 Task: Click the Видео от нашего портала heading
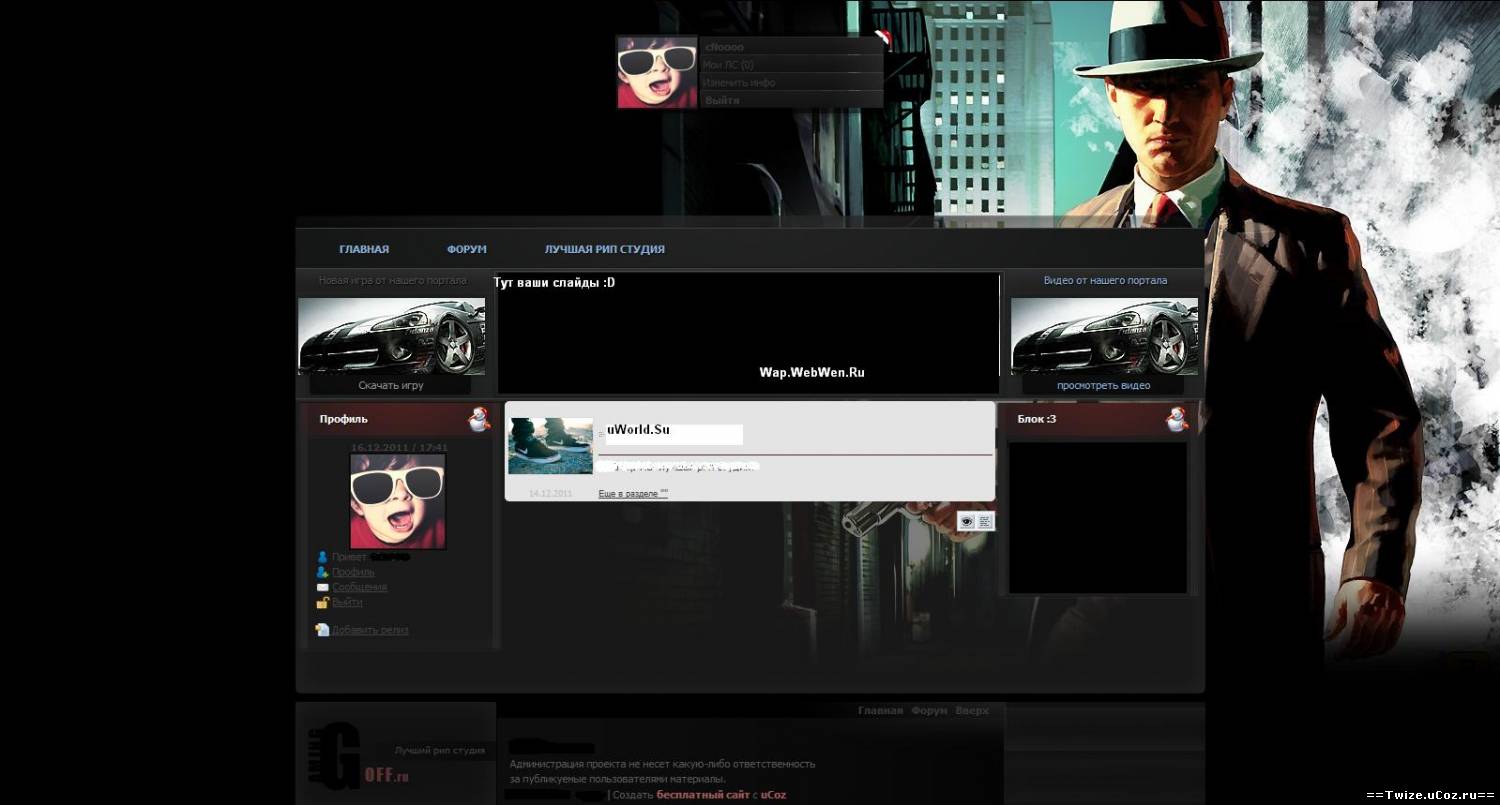pyautogui.click(x=1105, y=281)
